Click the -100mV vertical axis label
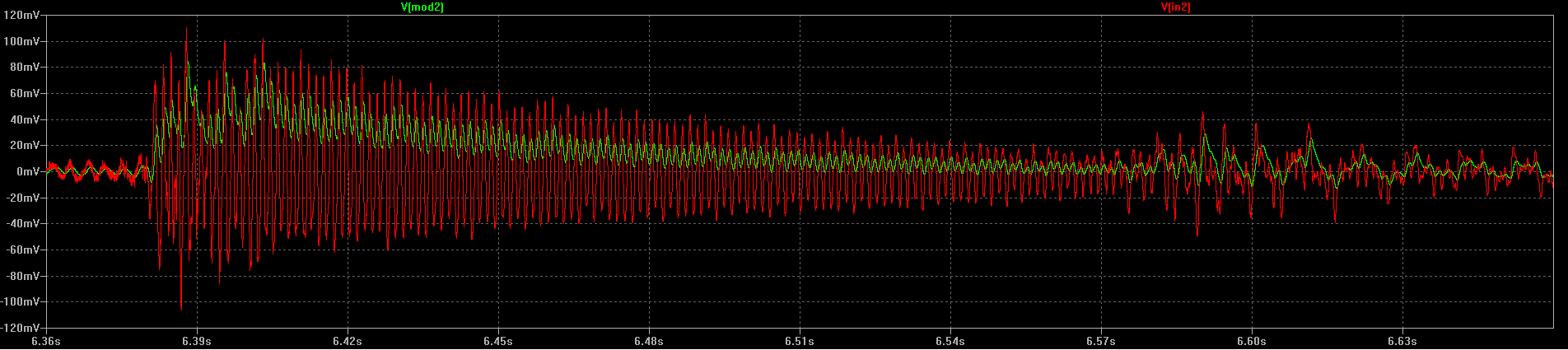 tap(21, 302)
